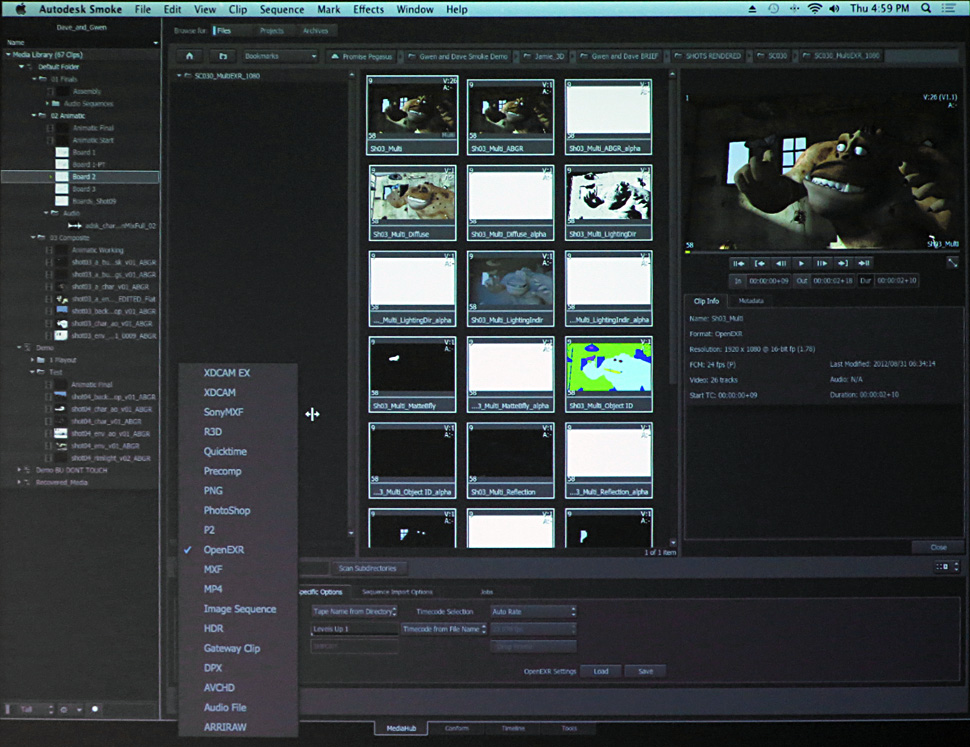Open the Tape Name from Directory dropdown

tap(354, 611)
